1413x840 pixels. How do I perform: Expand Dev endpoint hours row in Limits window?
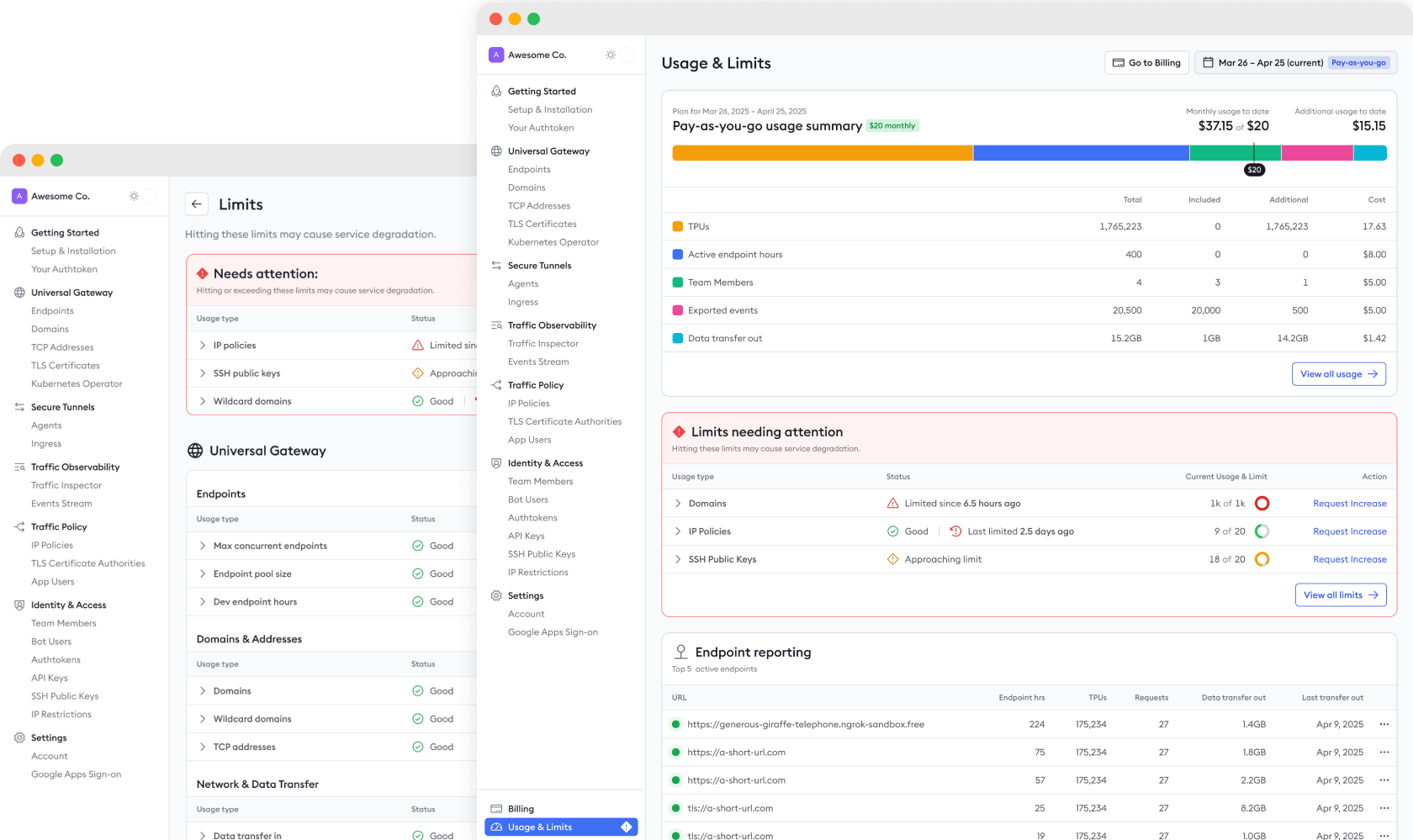(x=203, y=602)
